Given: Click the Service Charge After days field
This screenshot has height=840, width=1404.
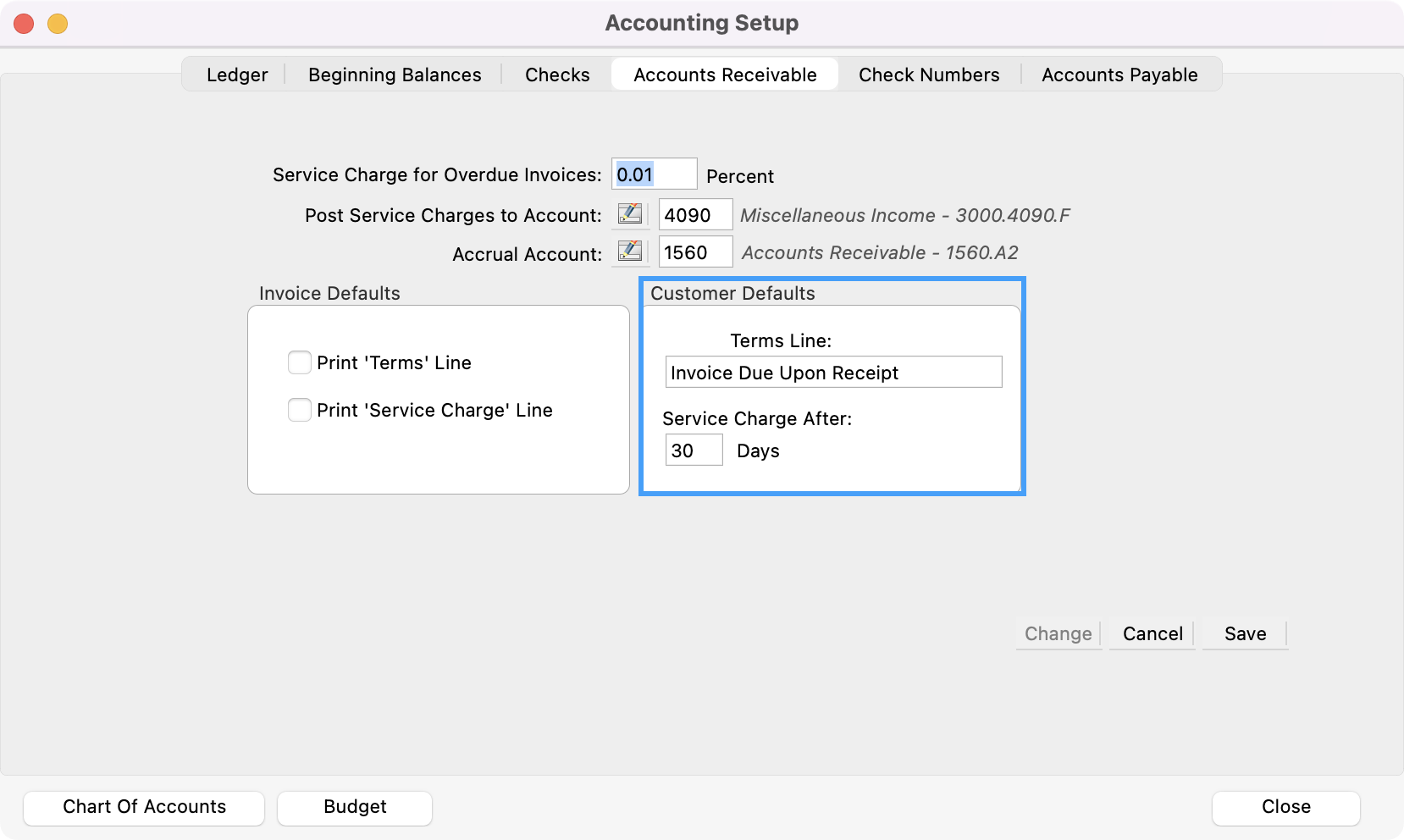Looking at the screenshot, I should pos(694,450).
